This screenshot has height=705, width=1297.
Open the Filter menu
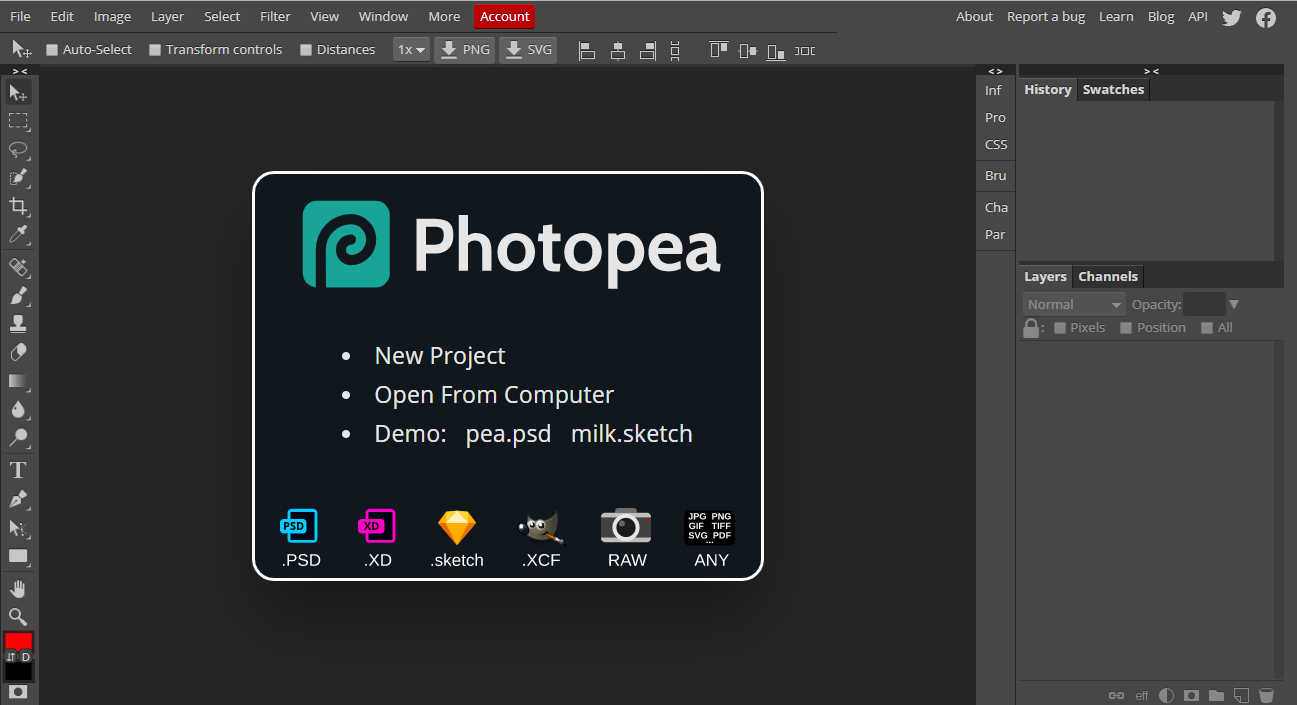[275, 16]
